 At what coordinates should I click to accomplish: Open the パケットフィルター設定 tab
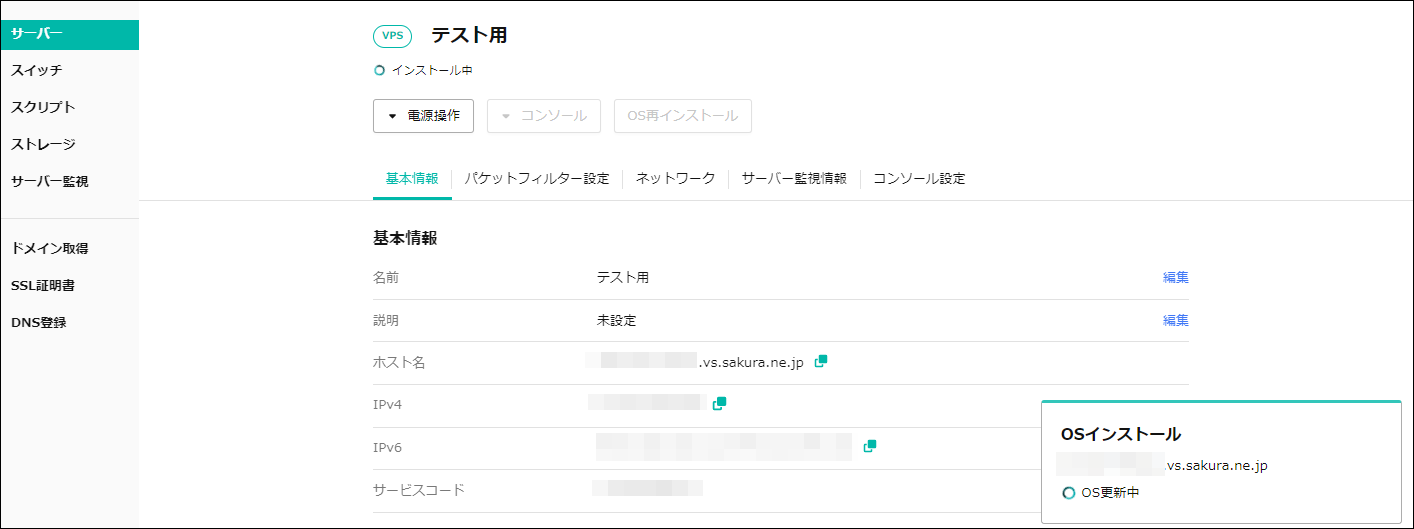(x=537, y=179)
